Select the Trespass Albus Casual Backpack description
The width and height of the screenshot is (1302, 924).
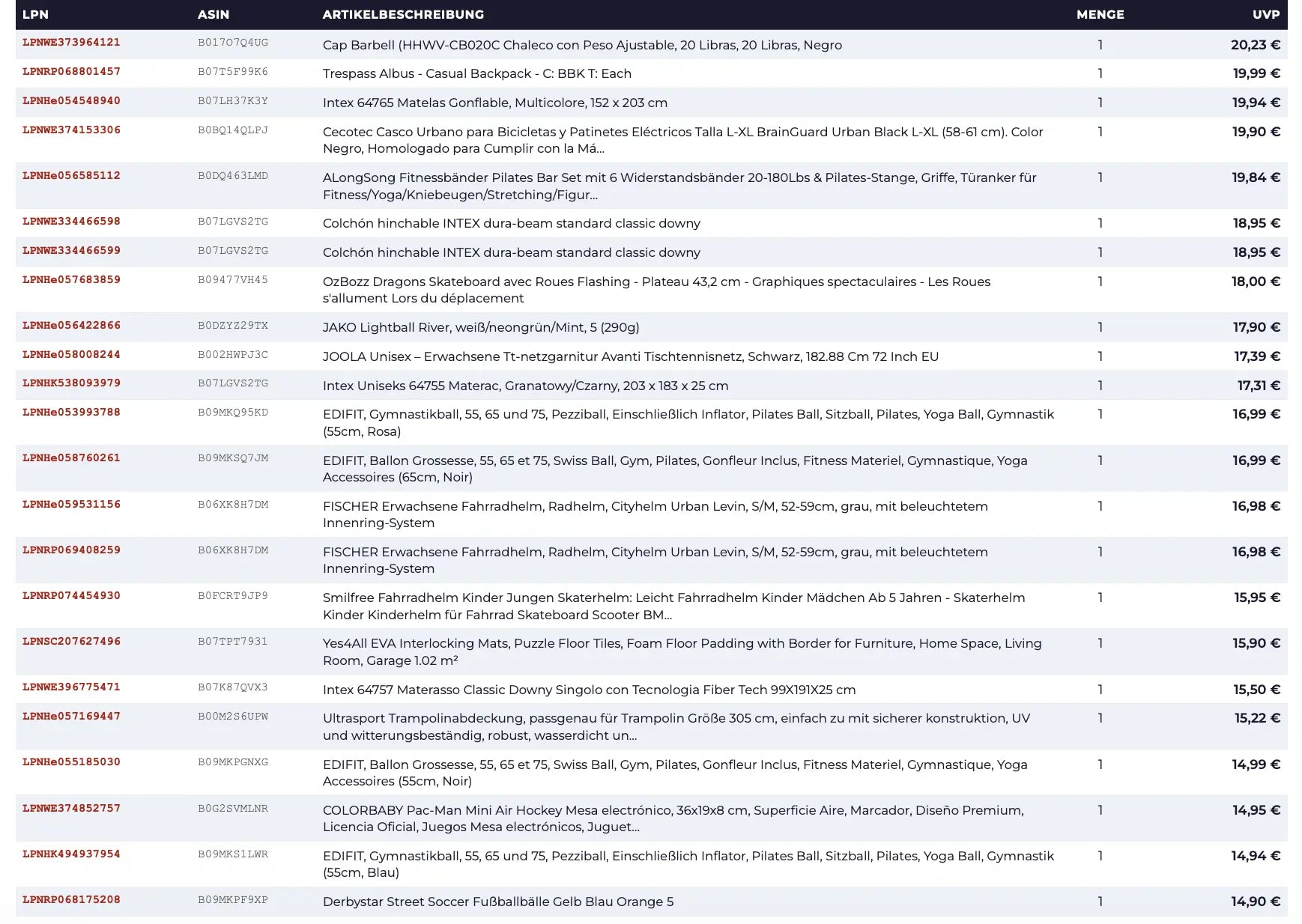click(477, 73)
